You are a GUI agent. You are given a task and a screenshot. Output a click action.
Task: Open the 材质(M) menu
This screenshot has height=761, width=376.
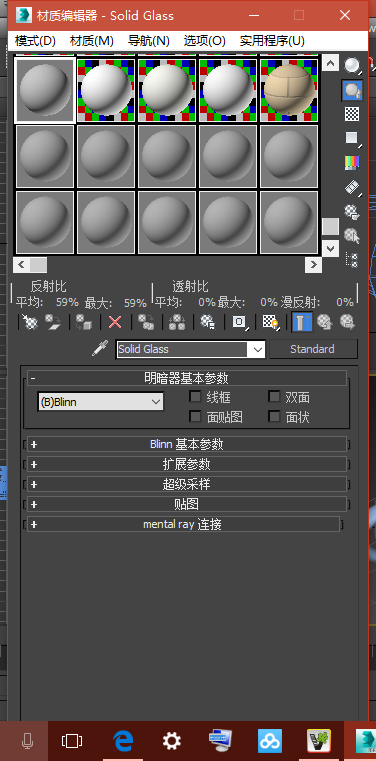[x=92, y=41]
